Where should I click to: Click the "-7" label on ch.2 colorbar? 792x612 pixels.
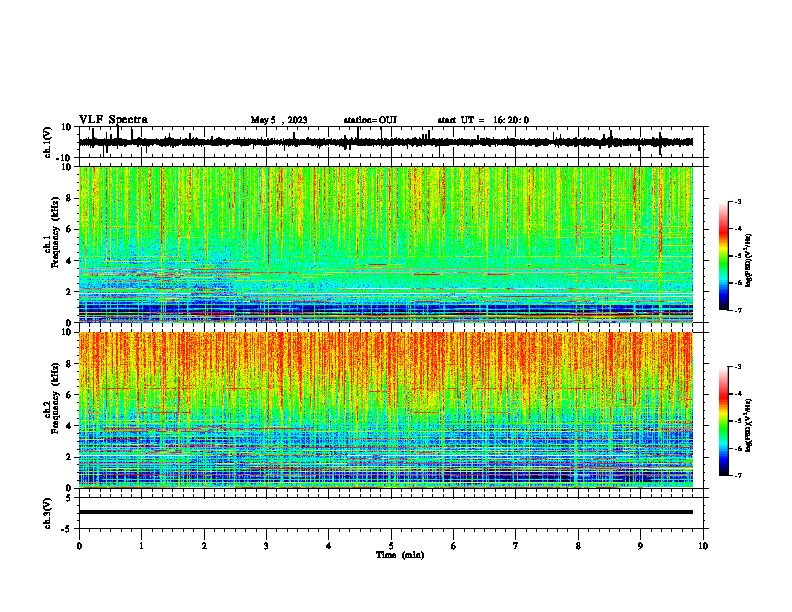click(737, 475)
